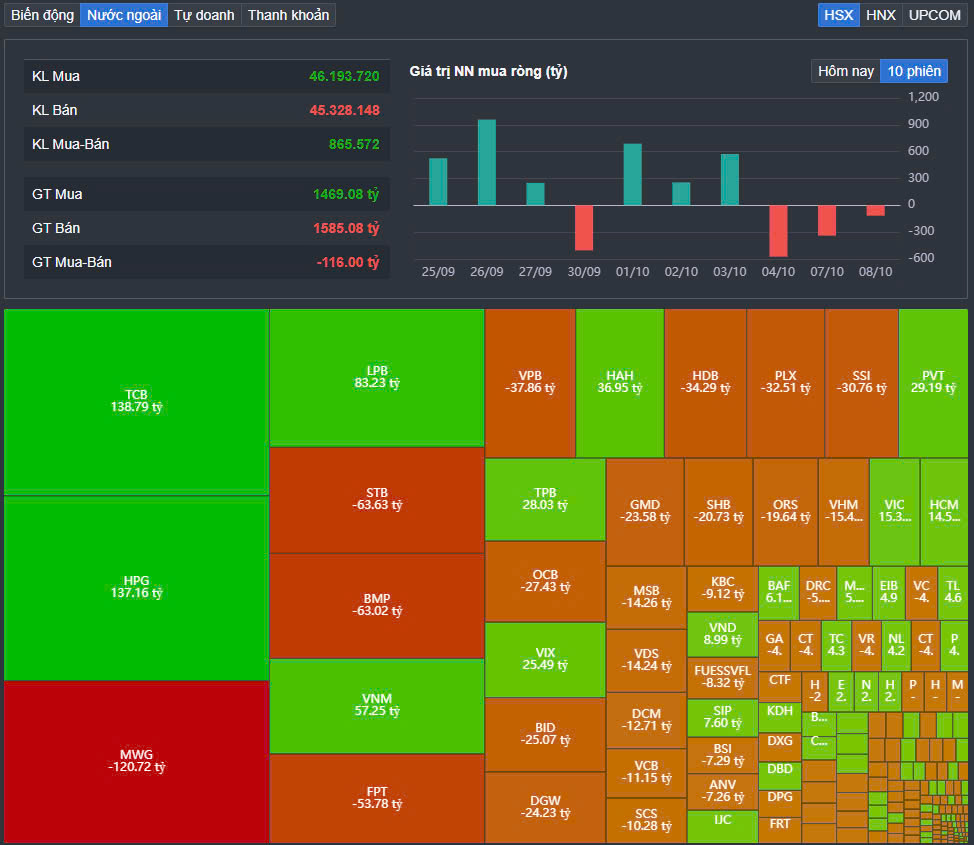Click the MSB treemap tile
Screen dimensions: 974x845
[x=646, y=597]
